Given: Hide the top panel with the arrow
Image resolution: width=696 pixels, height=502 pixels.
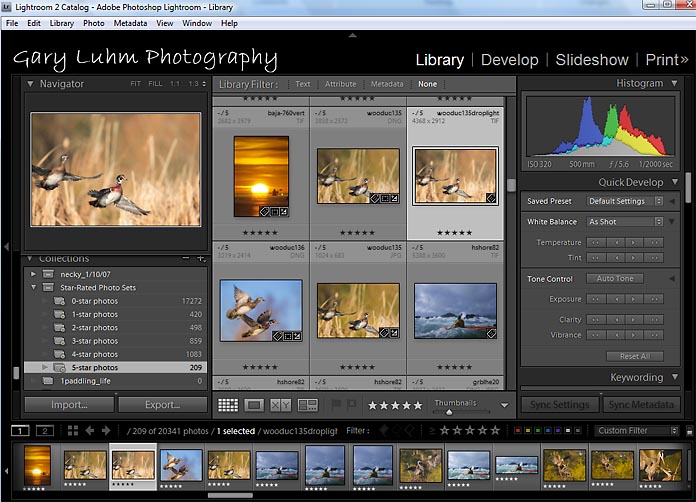Looking at the screenshot, I should [x=352, y=35].
